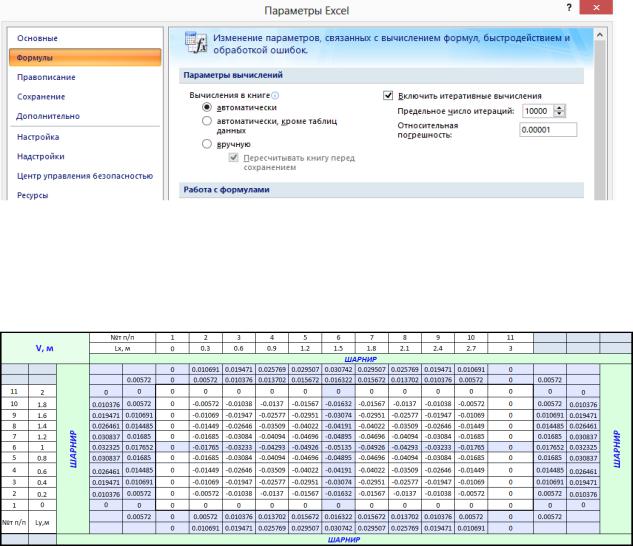This screenshot has height=546, width=633.
Task: Toggle Пересчитывать книгу перед сохранением checkbox
Action: pos(236,158)
